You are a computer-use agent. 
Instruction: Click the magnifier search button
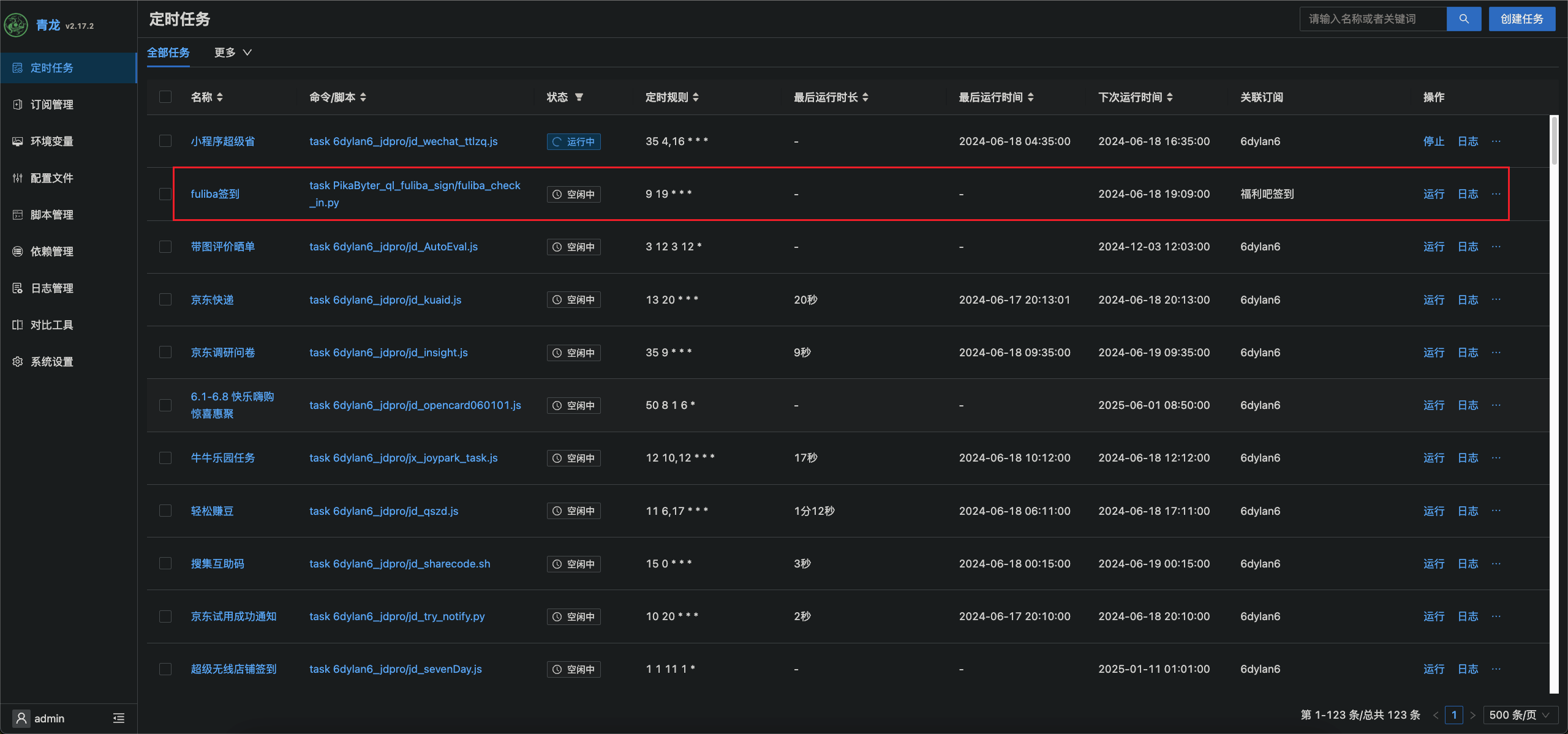tap(1463, 19)
